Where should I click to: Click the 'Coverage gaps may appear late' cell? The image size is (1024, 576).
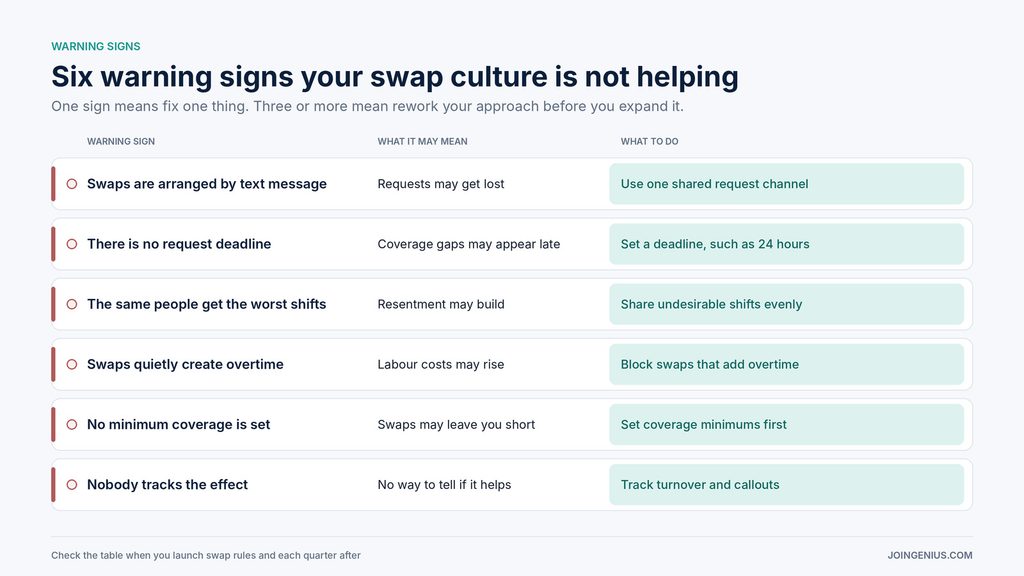(x=469, y=244)
